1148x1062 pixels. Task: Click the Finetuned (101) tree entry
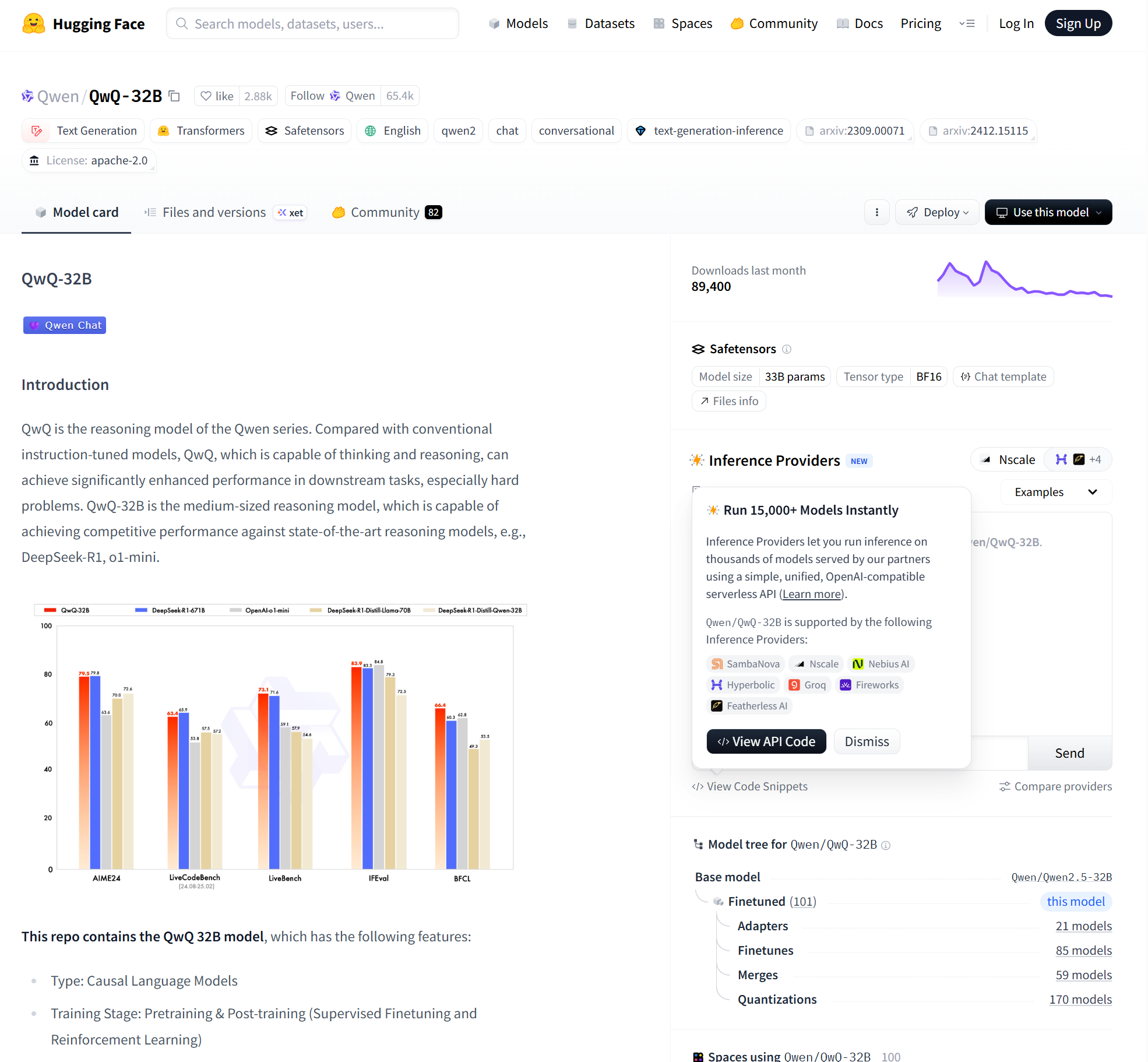click(772, 902)
